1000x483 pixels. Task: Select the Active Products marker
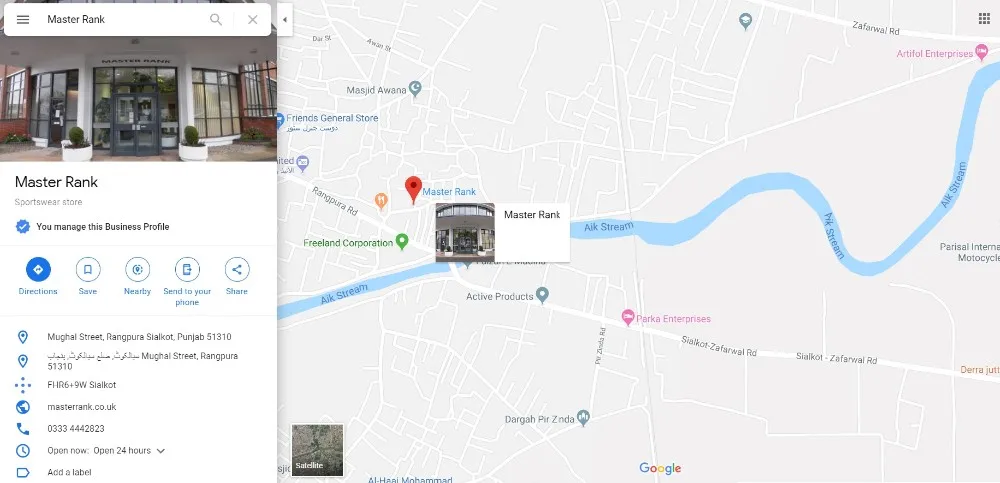pos(542,295)
